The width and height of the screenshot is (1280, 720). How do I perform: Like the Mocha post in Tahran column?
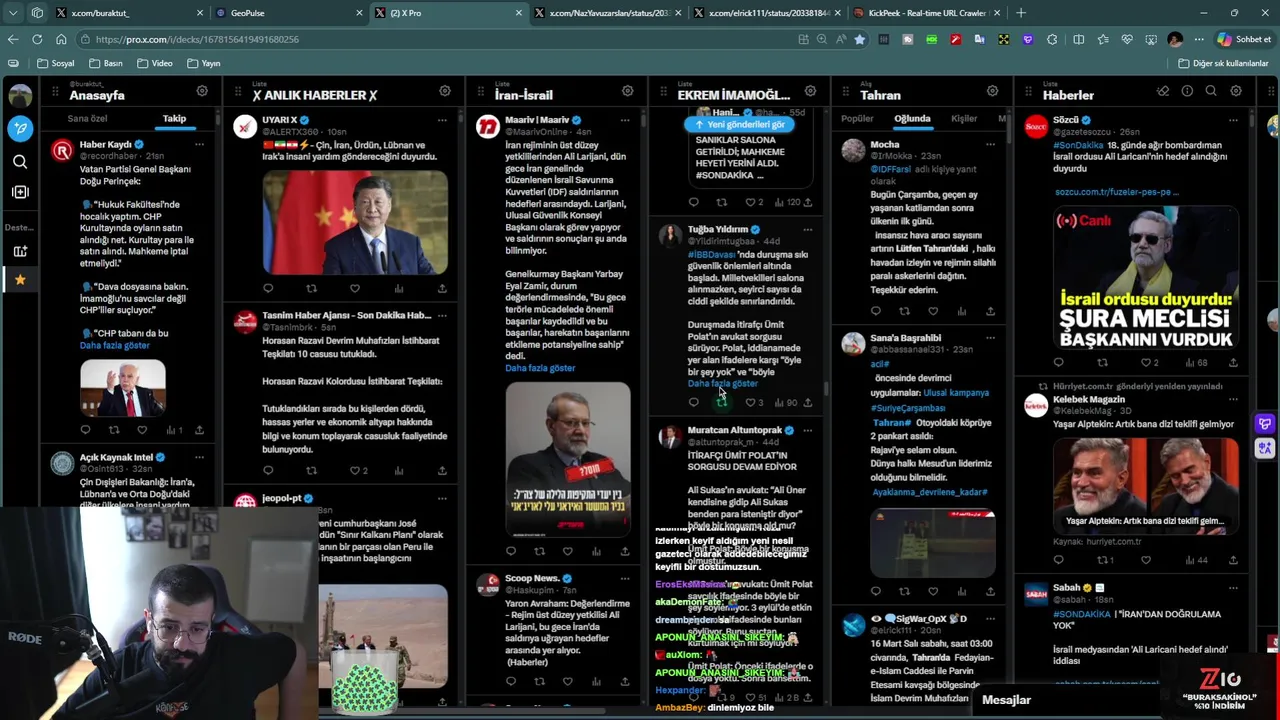click(x=933, y=312)
